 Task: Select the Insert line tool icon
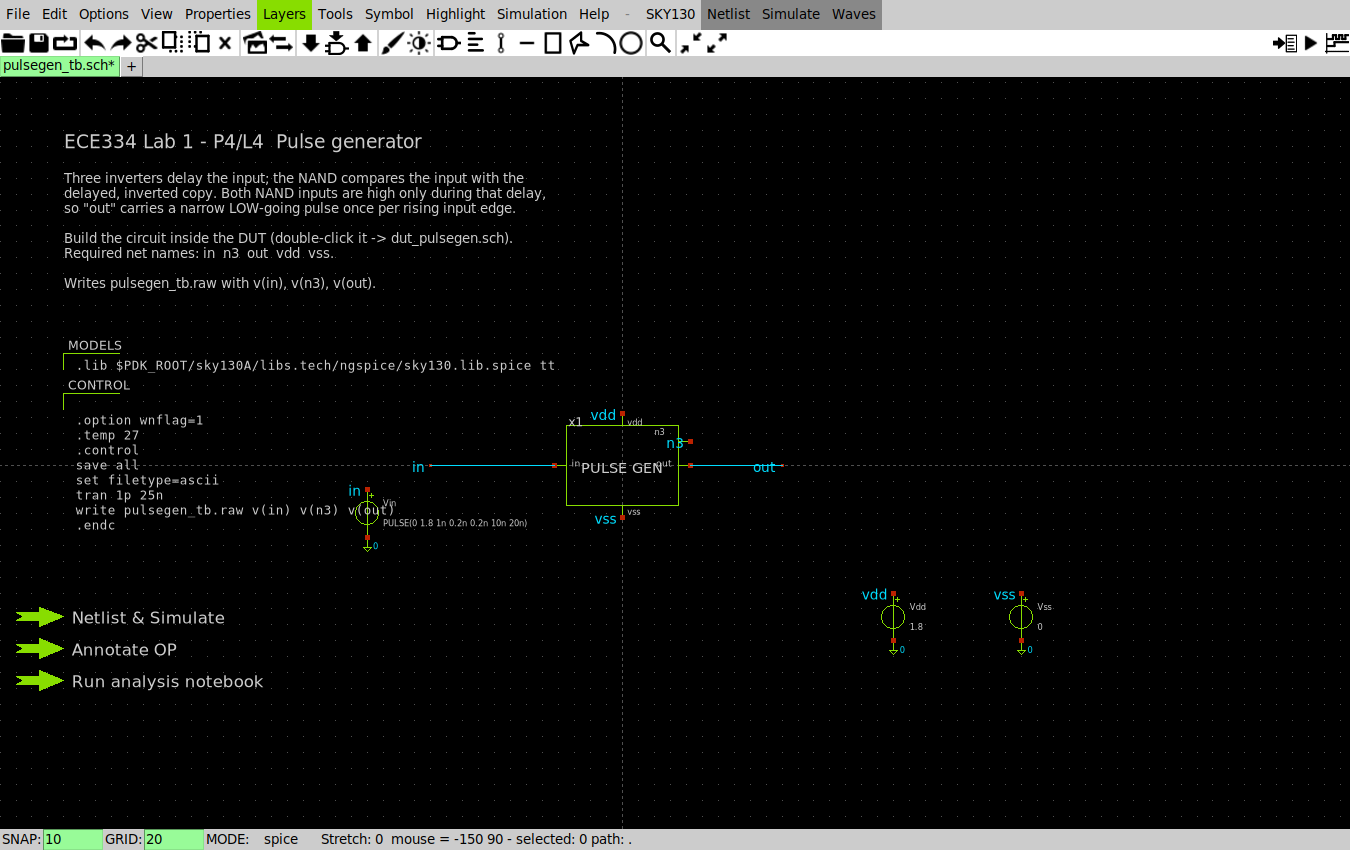coord(527,43)
